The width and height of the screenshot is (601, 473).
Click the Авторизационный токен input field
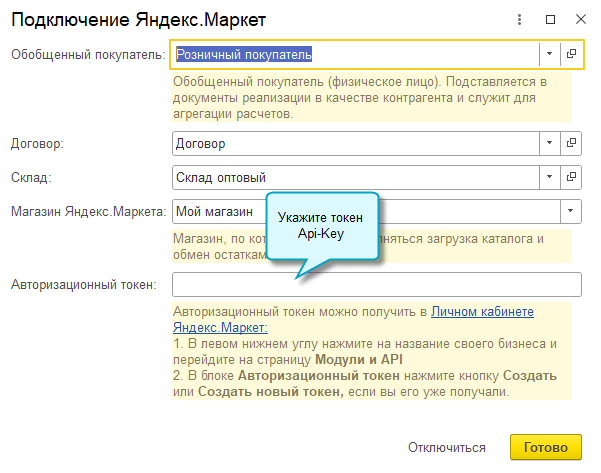[376, 285]
